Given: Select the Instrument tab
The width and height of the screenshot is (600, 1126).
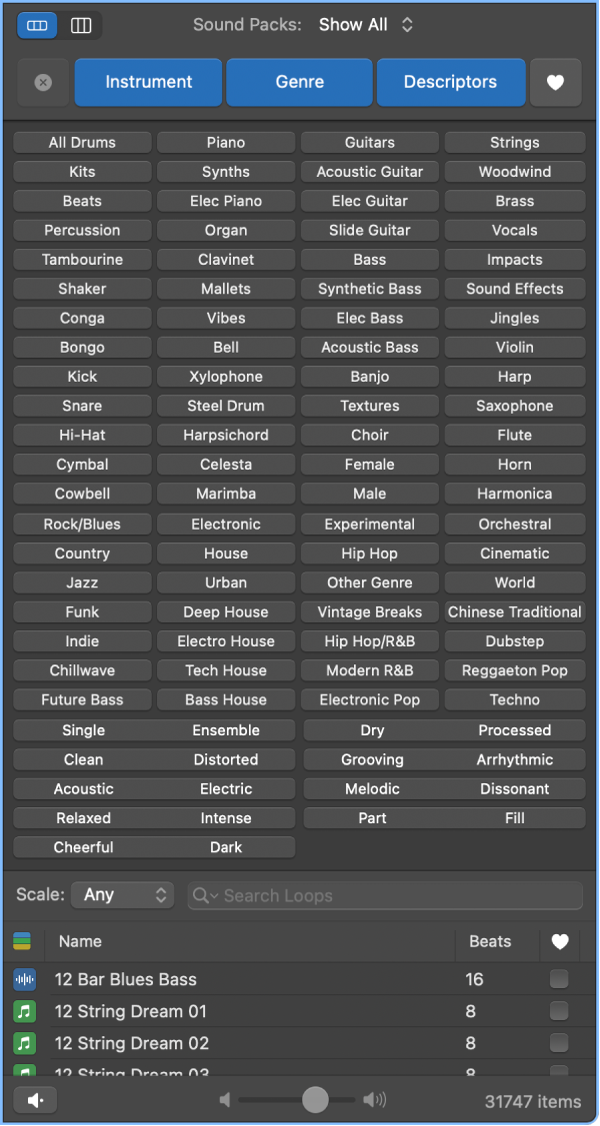Looking at the screenshot, I should coord(148,83).
